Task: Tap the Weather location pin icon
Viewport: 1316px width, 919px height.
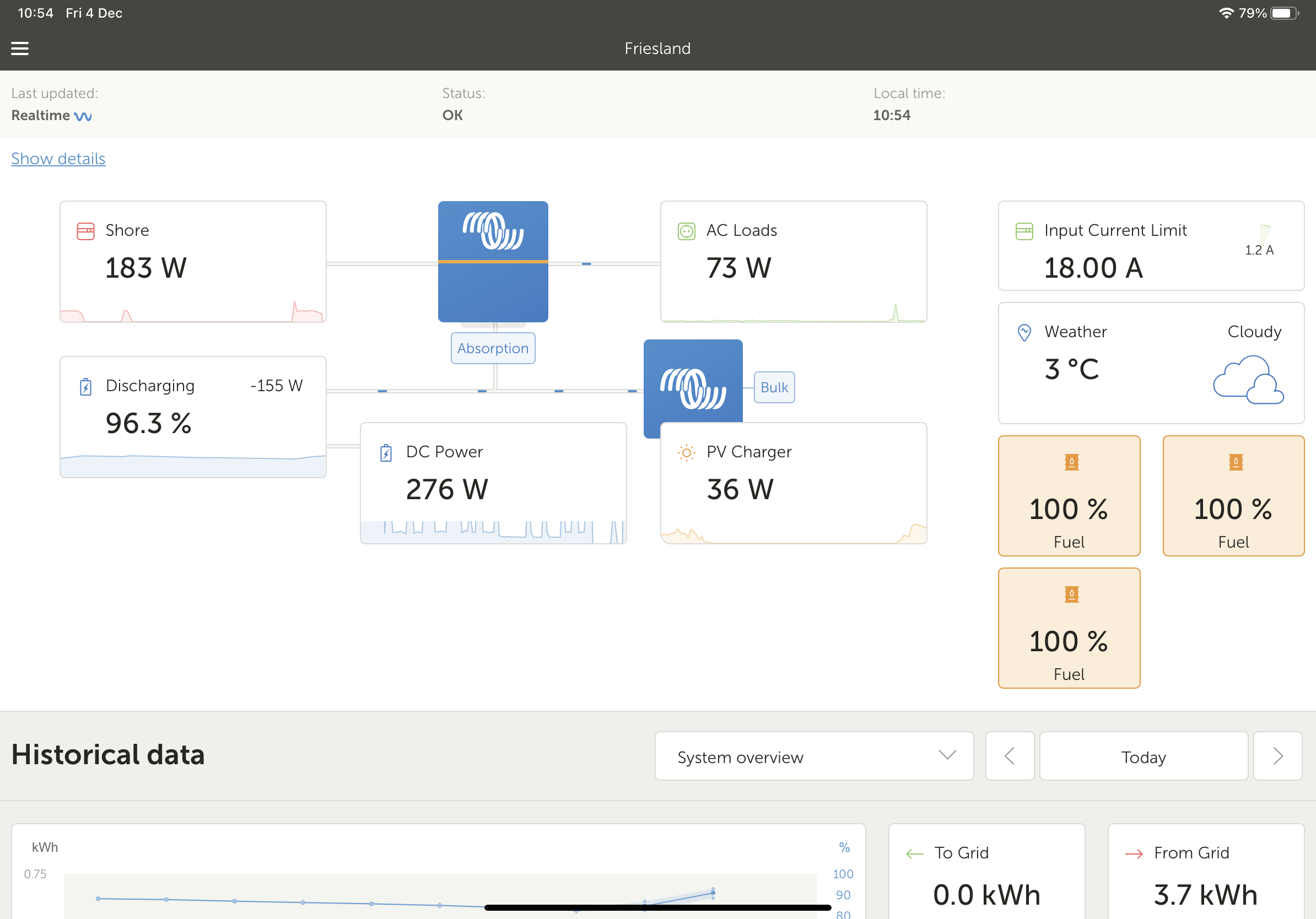Action: tap(1024, 332)
